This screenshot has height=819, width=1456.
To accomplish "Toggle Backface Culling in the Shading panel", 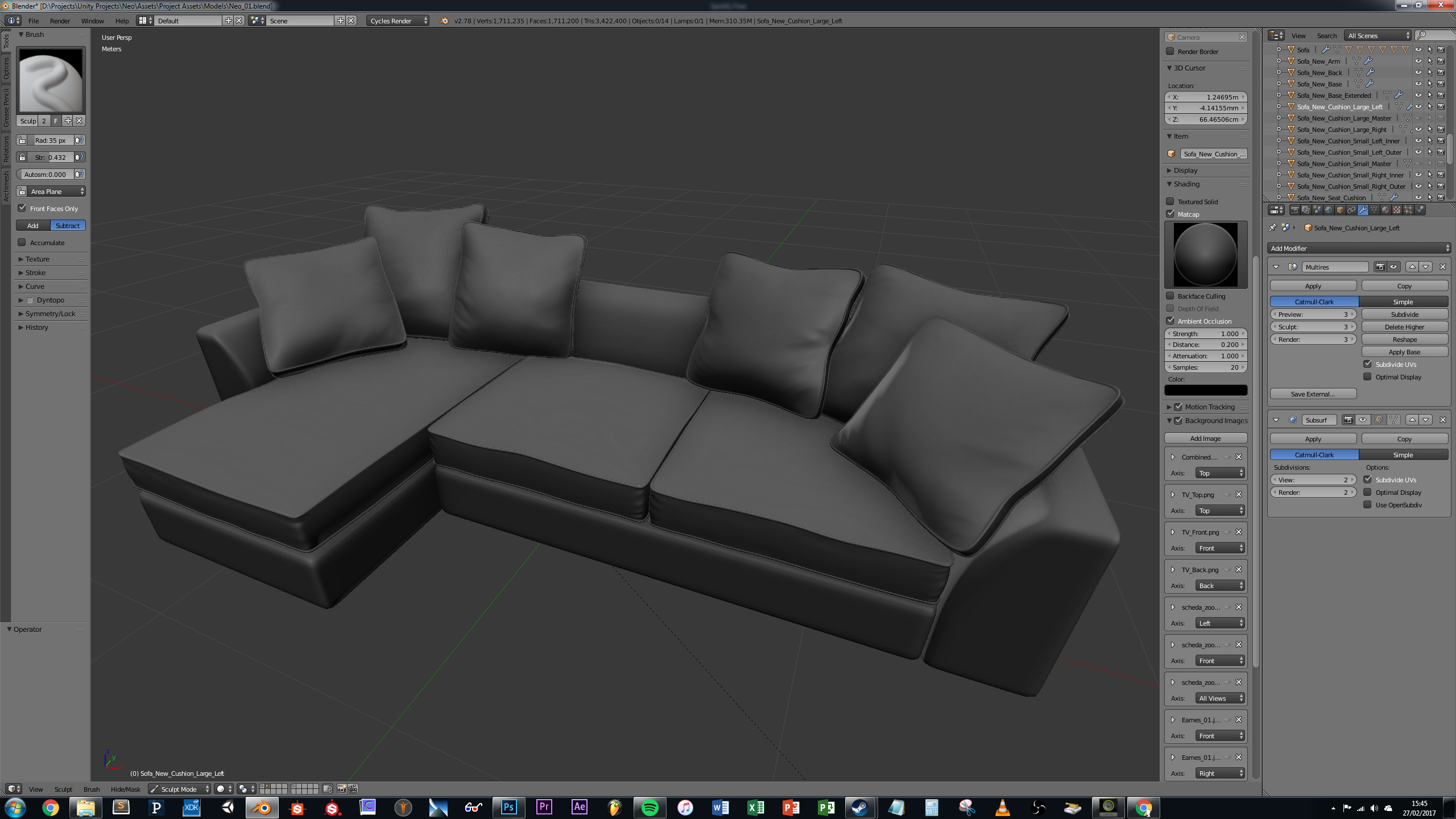I will point(1170,296).
